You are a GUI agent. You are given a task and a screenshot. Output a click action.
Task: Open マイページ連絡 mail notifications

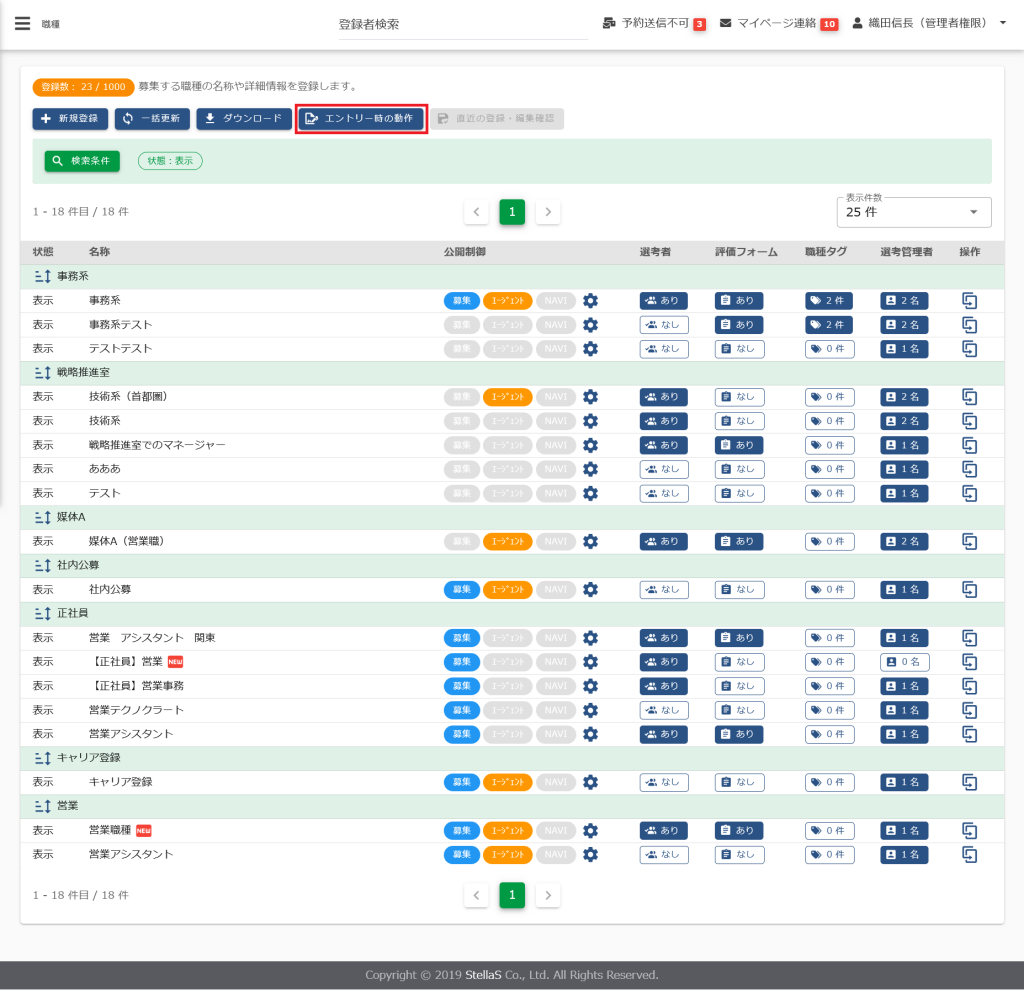point(725,23)
